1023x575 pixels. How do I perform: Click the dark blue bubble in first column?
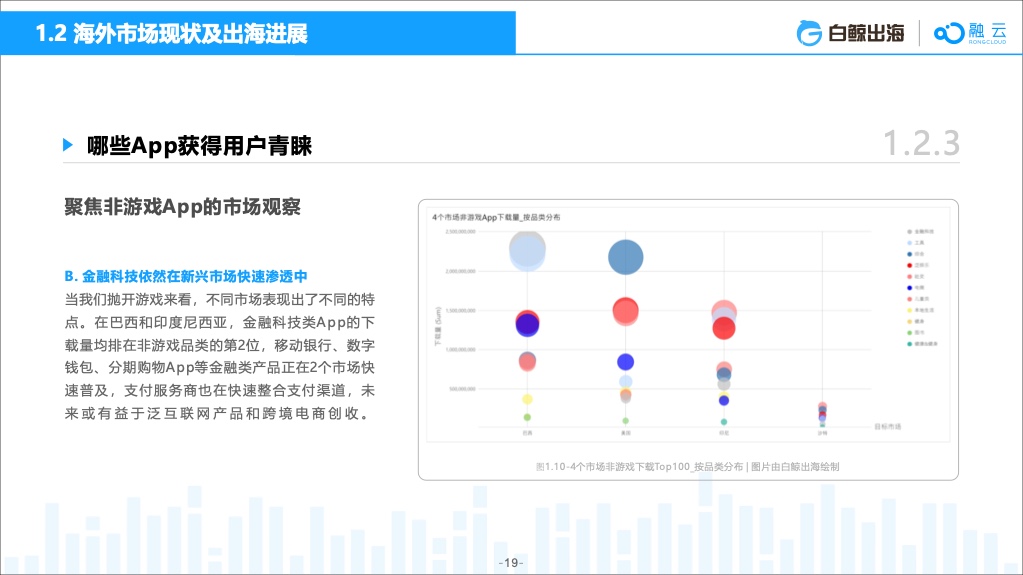click(527, 325)
